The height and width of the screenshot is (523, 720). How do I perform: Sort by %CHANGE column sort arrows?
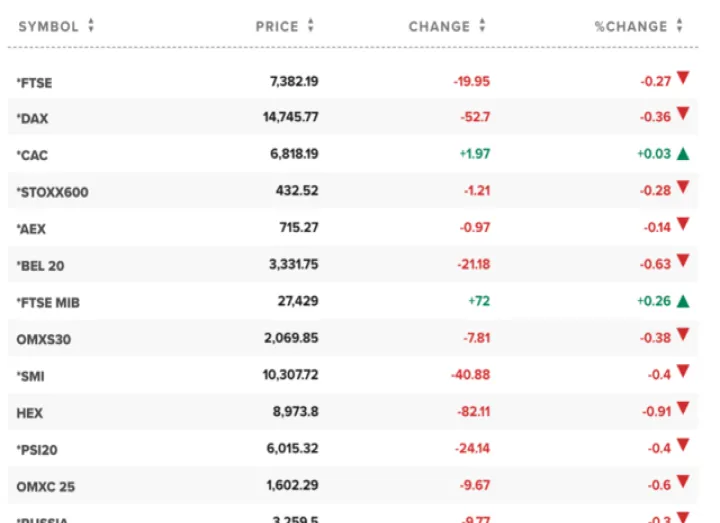point(680,27)
